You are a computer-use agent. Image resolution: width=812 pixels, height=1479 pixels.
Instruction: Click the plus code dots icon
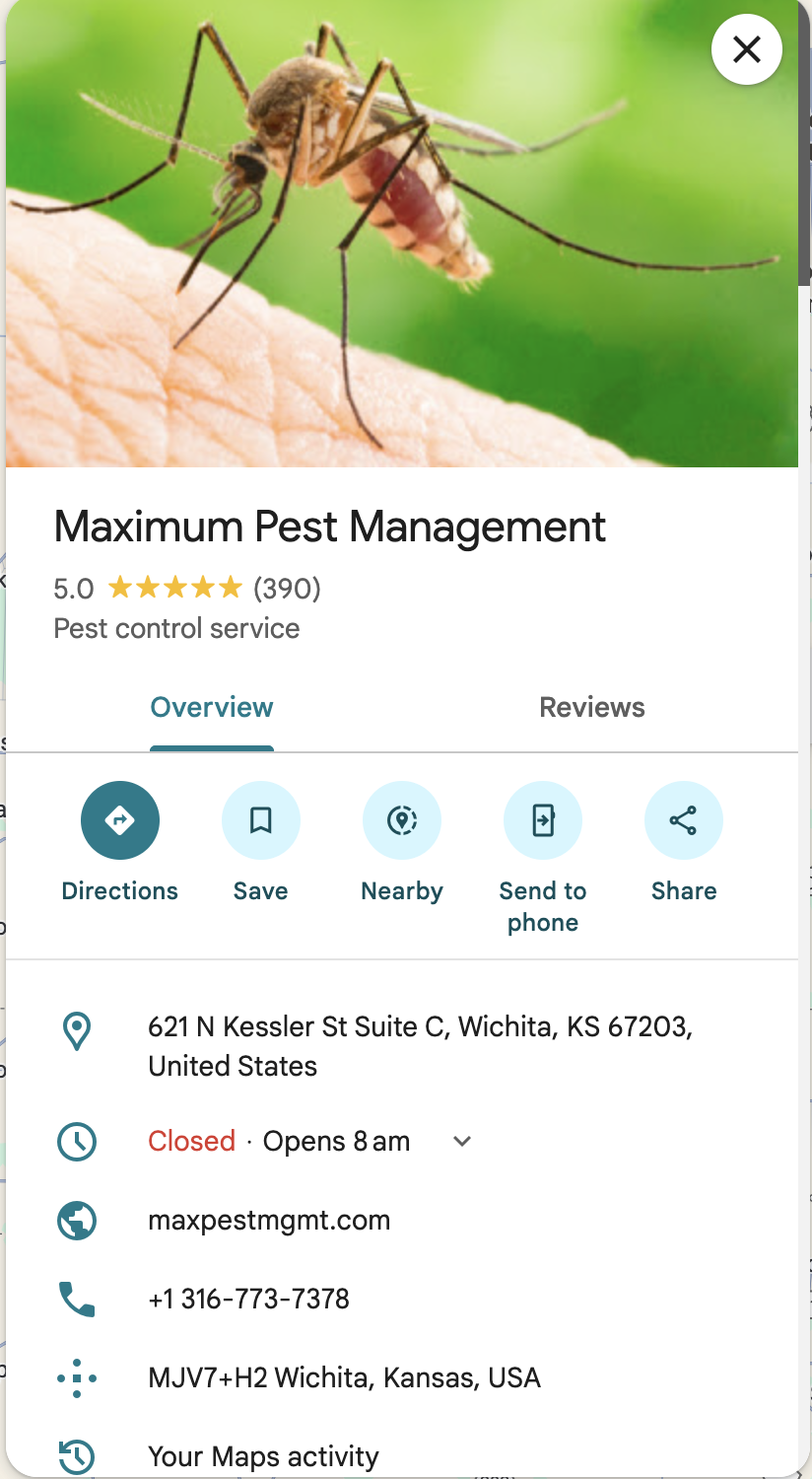pyautogui.click(x=77, y=1378)
